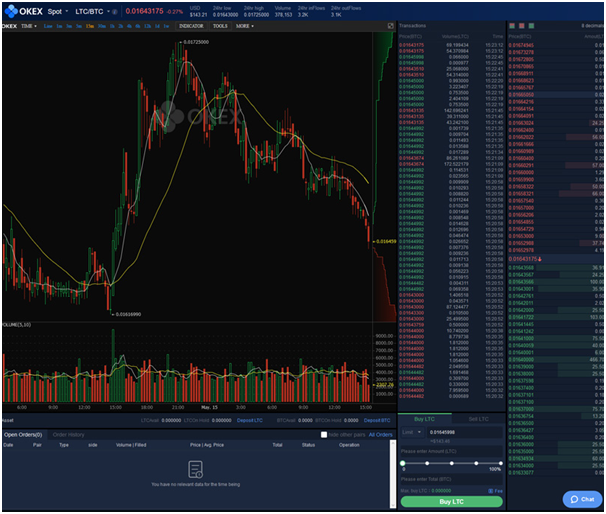Select the Line chart interval
Viewport: 606px width, 514px height.
(48, 26)
